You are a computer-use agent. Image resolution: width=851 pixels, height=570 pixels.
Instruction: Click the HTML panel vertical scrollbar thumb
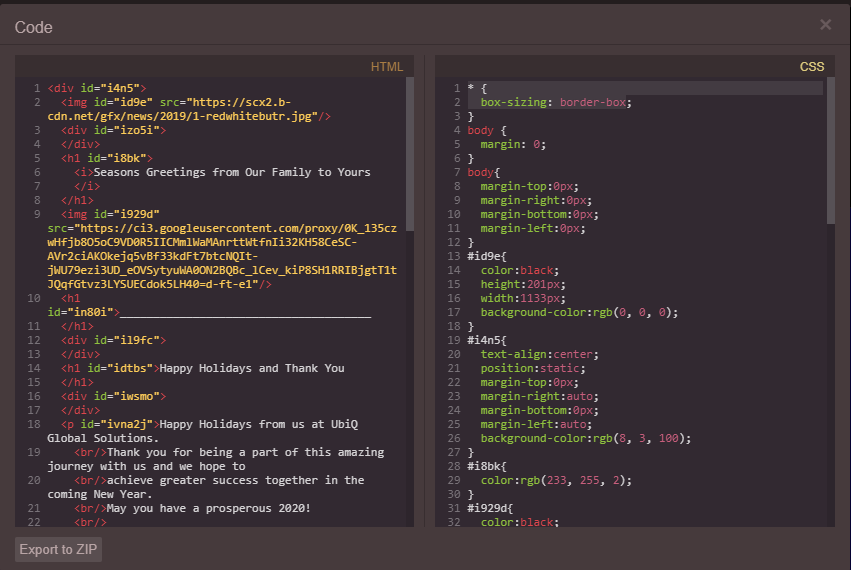410,154
